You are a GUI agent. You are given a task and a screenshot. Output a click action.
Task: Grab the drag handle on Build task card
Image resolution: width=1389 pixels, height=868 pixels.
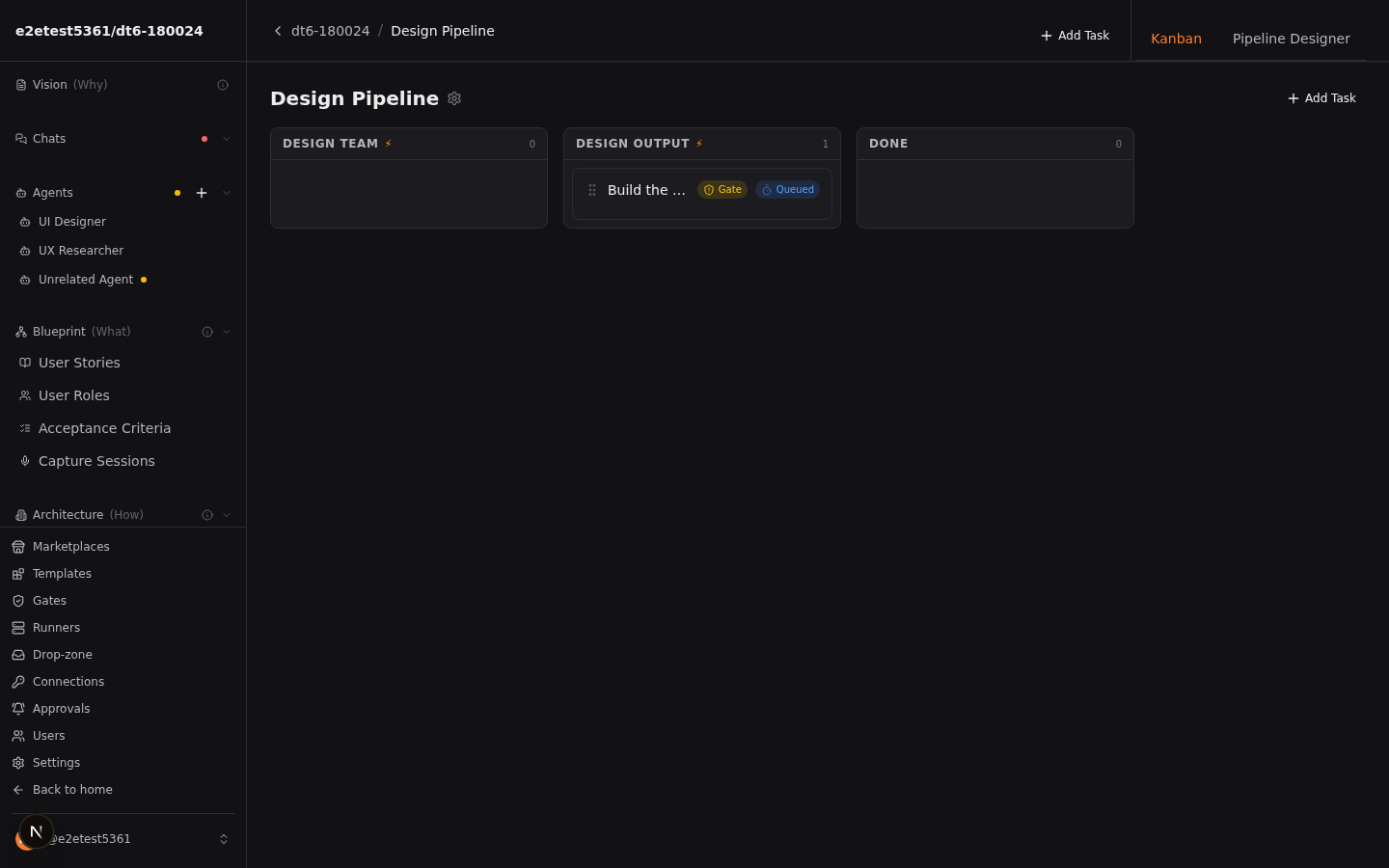pos(592,190)
